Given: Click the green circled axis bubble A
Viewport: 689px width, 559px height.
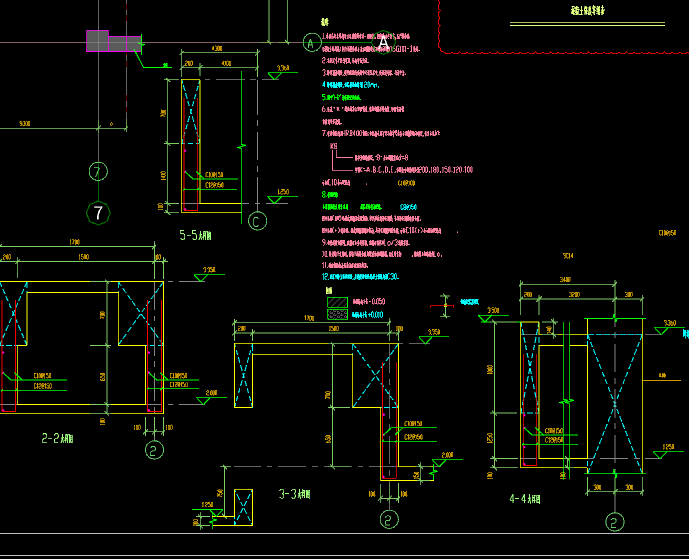Looking at the screenshot, I should pos(311,43).
